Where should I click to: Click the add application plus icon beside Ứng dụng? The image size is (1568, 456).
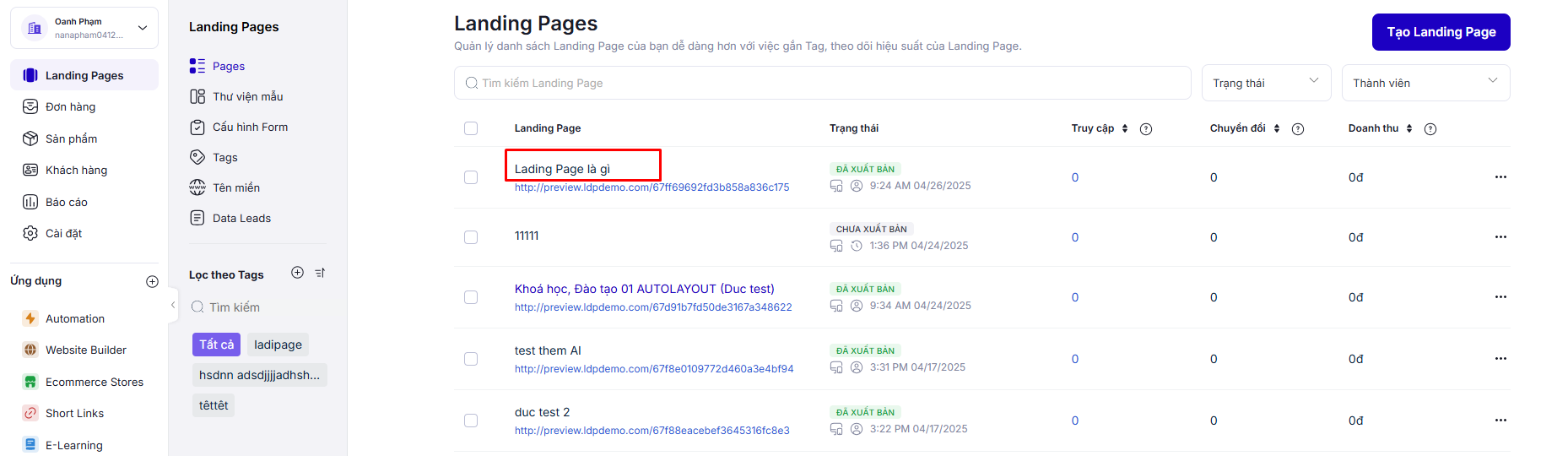point(152,282)
